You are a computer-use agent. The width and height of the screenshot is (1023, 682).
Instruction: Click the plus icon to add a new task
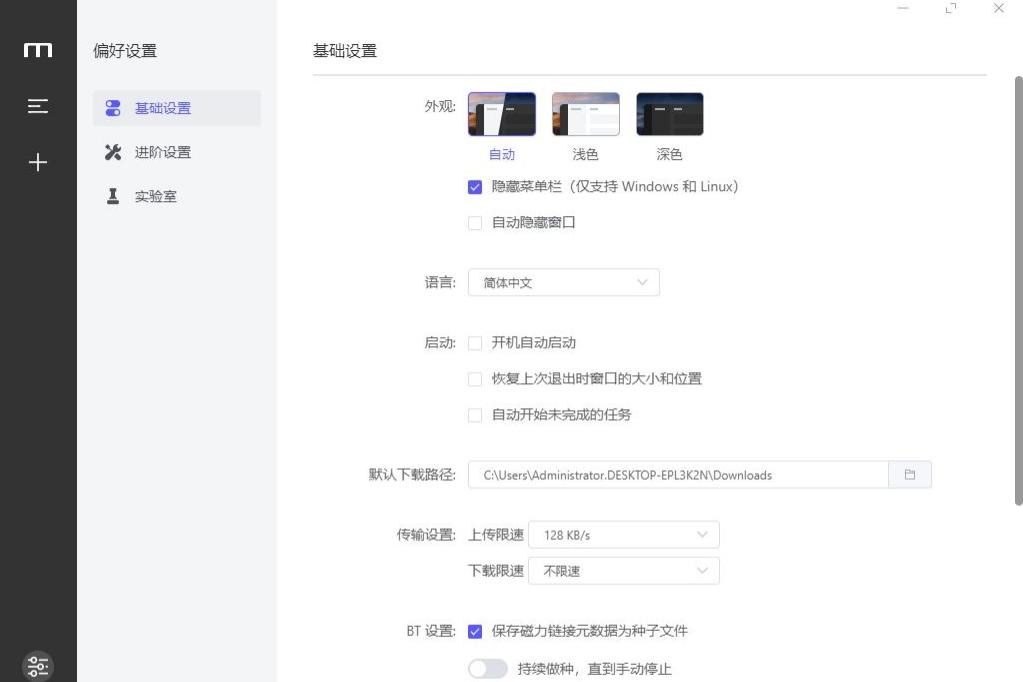coord(37,162)
